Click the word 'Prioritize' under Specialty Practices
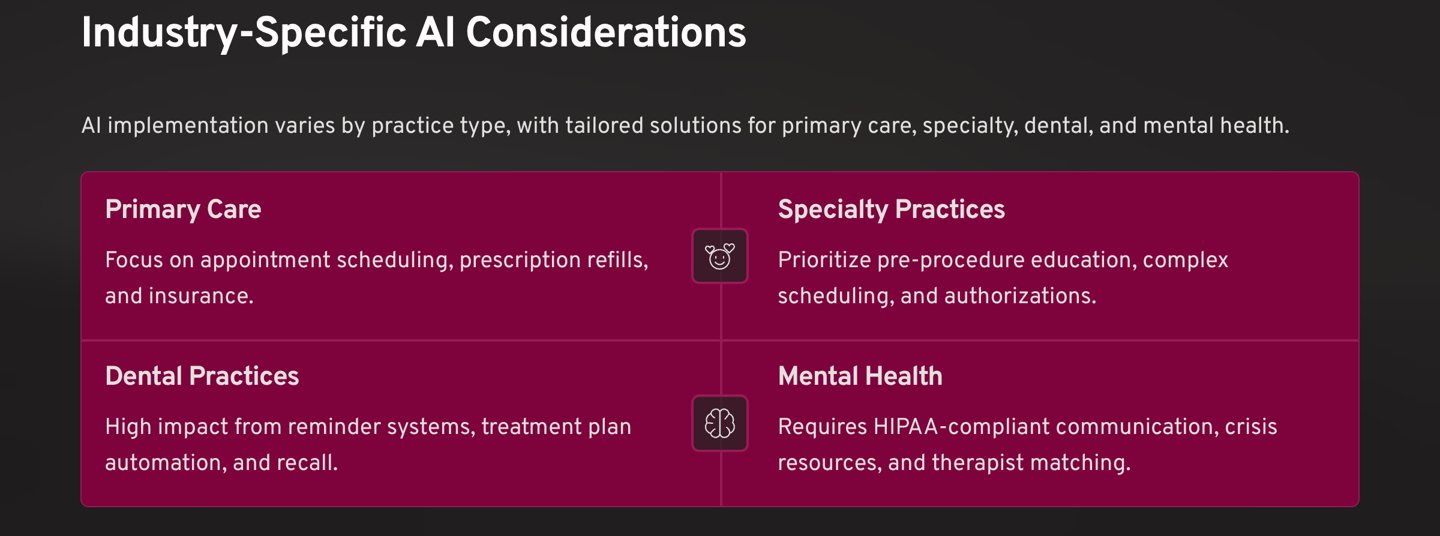The height and width of the screenshot is (536, 1440). pyautogui.click(x=824, y=261)
